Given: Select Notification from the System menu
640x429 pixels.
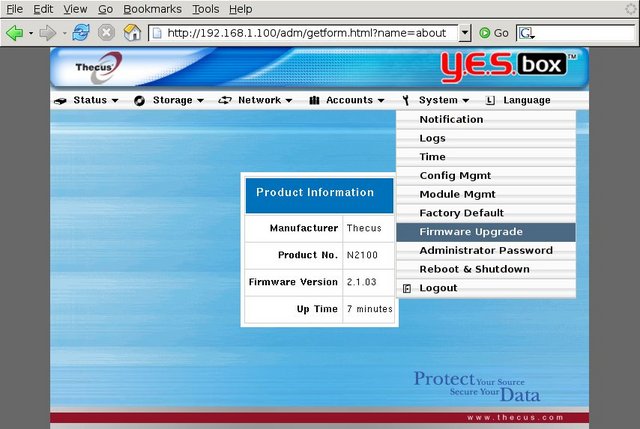Looking at the screenshot, I should (486, 120).
